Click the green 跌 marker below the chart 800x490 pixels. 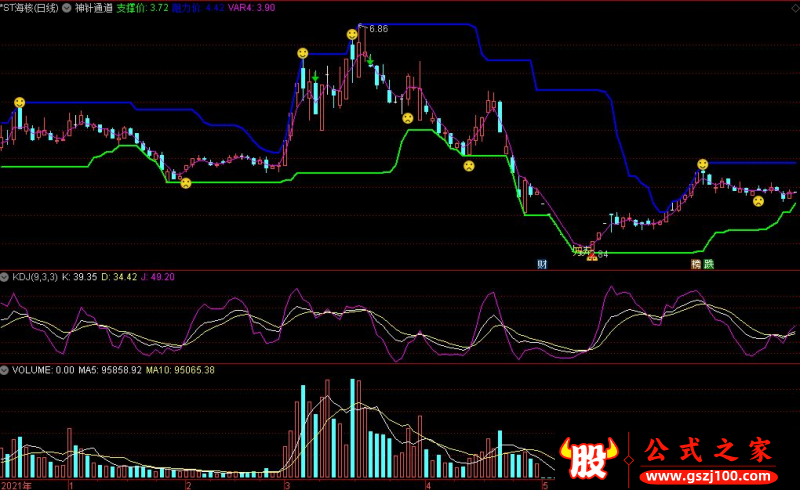pyautogui.click(x=709, y=264)
